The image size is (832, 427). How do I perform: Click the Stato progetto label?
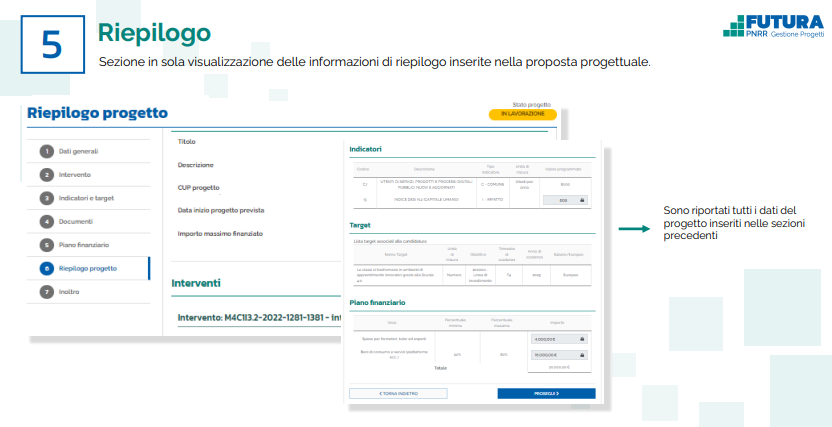pos(532,104)
